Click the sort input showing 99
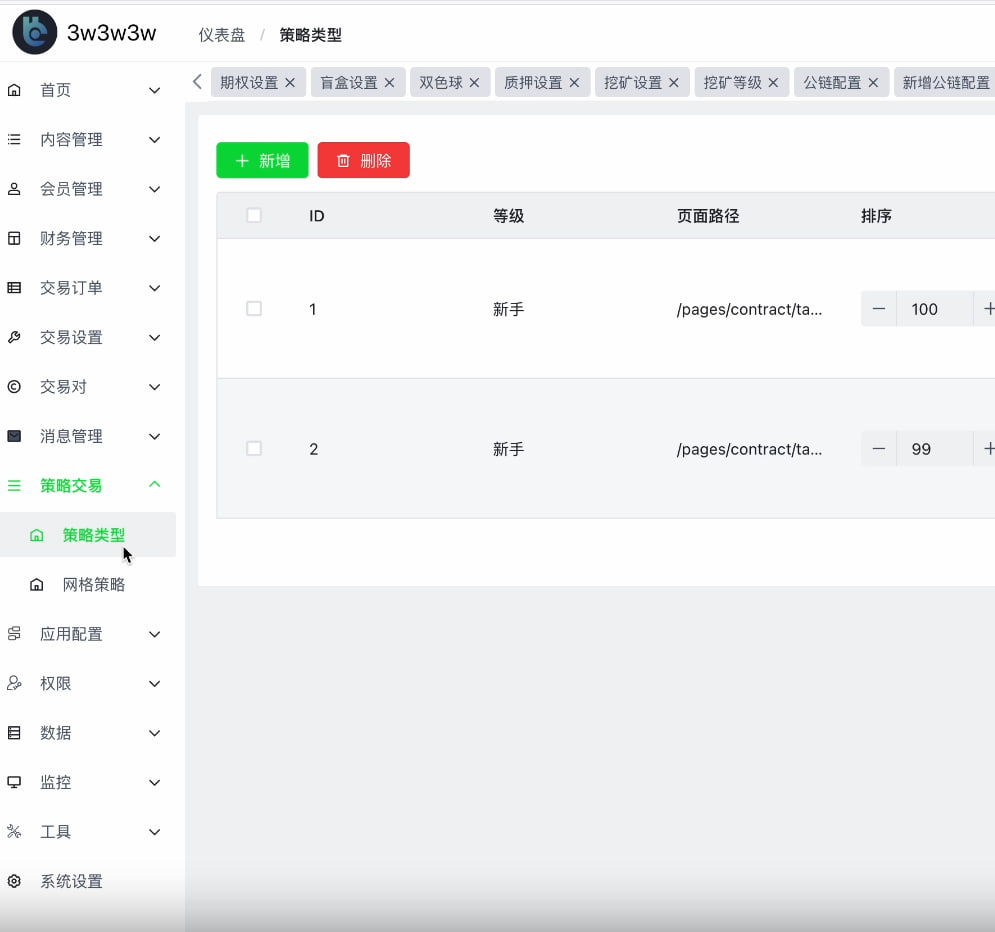This screenshot has height=932, width=995. click(x=935, y=449)
